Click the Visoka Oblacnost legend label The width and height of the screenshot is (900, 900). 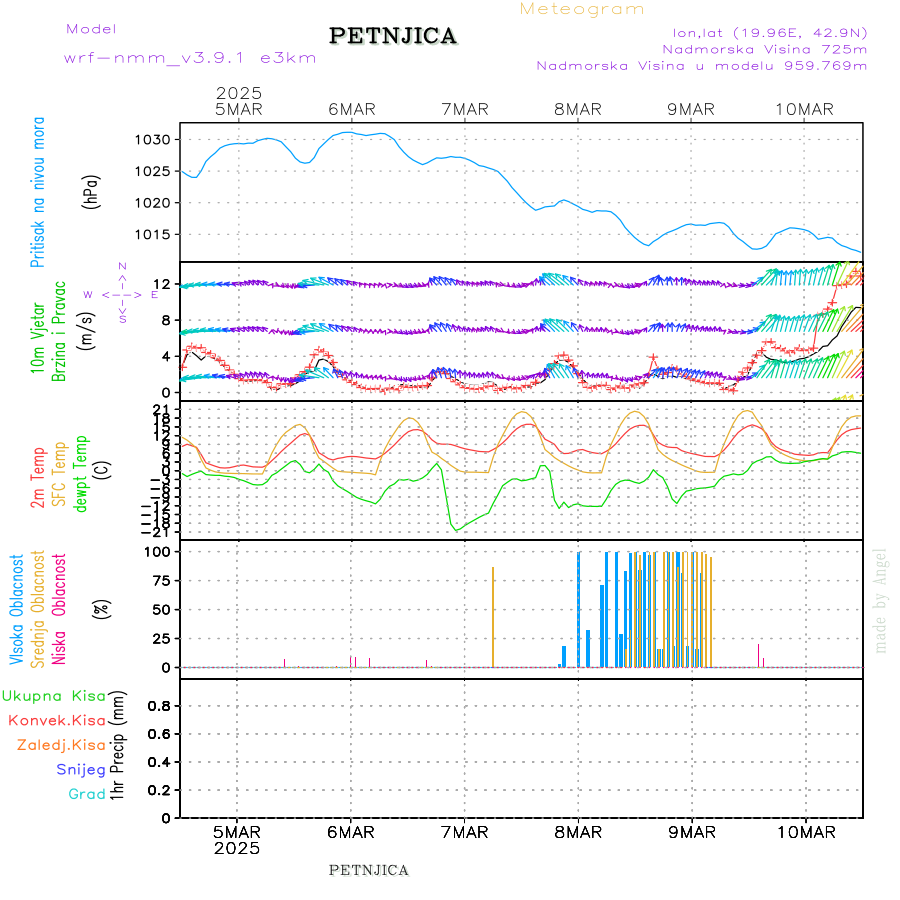[x=17, y=609]
